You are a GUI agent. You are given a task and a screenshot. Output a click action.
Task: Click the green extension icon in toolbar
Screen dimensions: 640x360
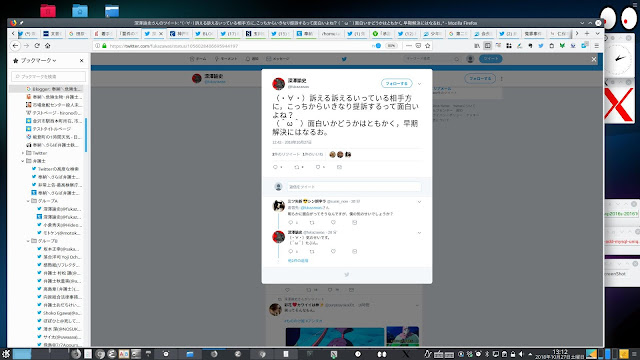click(x=562, y=46)
